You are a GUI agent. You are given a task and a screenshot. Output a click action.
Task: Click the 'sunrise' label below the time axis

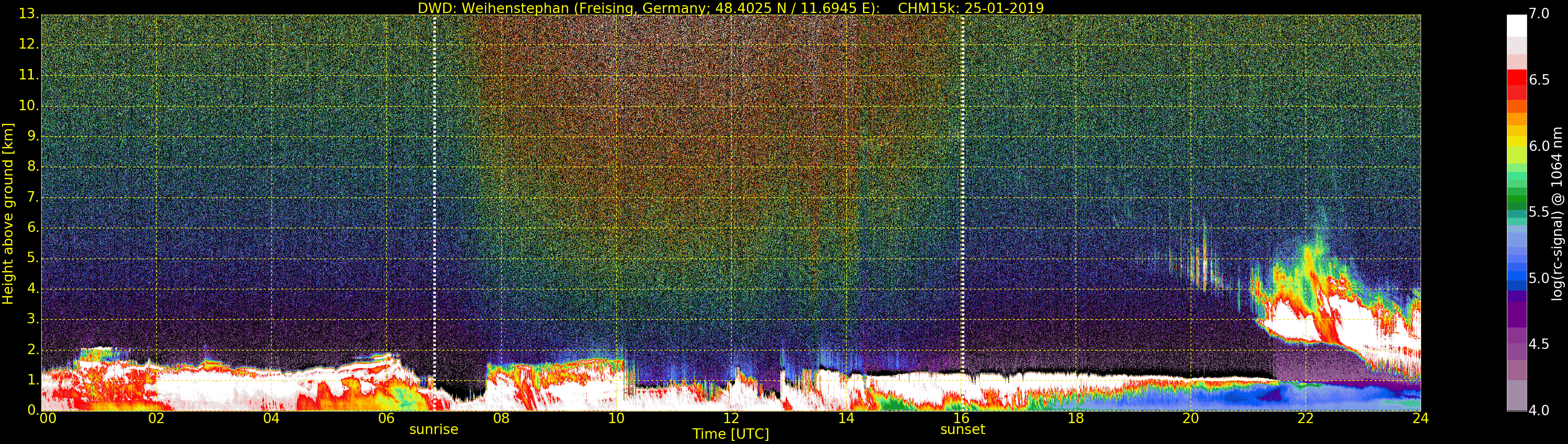click(433, 429)
